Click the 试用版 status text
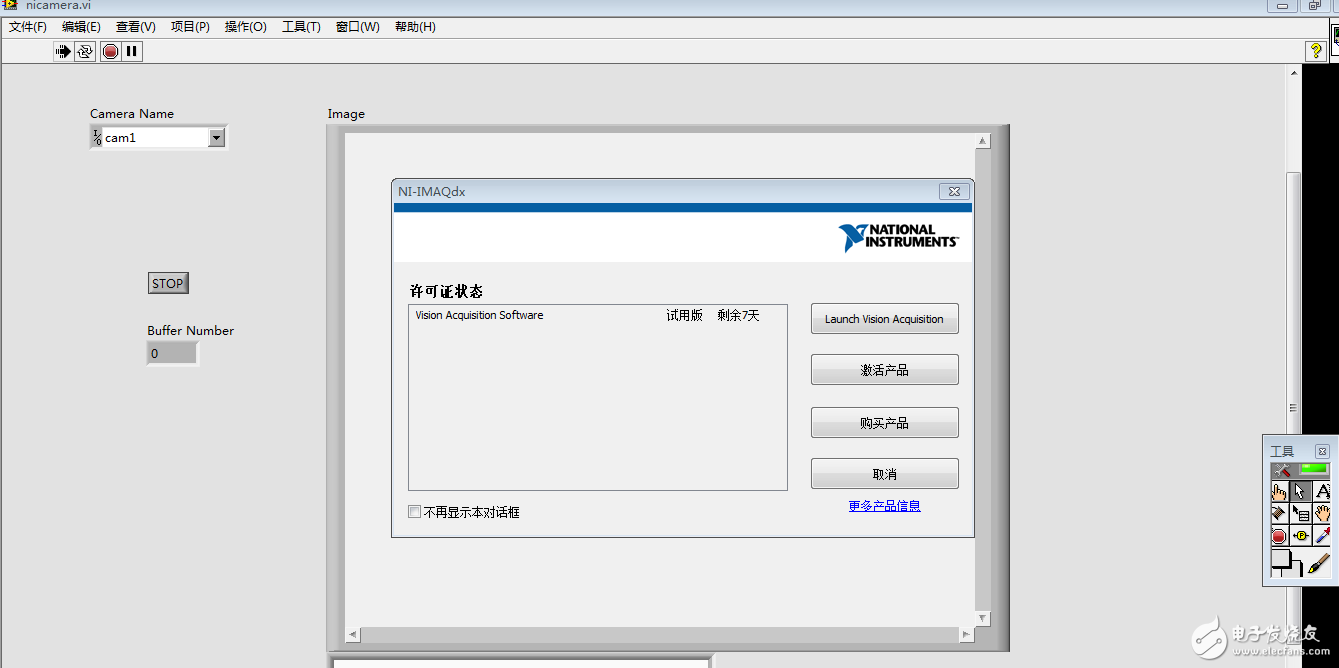The image size is (1339, 668). click(685, 315)
